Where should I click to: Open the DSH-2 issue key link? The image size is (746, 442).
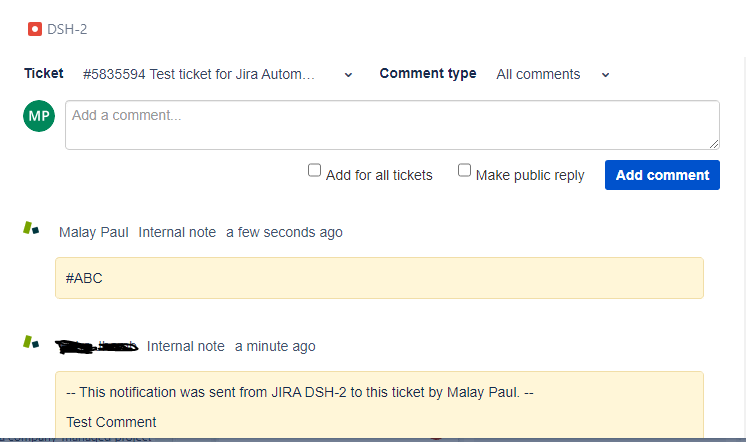(67, 29)
